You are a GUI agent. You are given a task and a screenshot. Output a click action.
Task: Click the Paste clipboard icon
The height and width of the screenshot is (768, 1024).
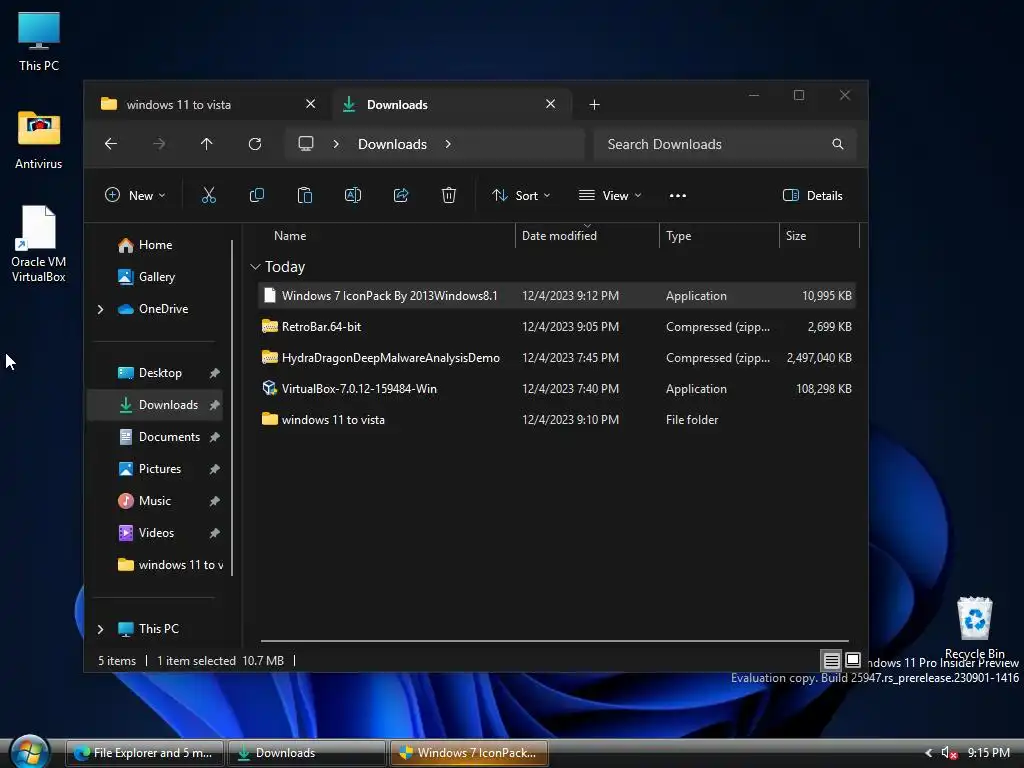pyautogui.click(x=304, y=195)
